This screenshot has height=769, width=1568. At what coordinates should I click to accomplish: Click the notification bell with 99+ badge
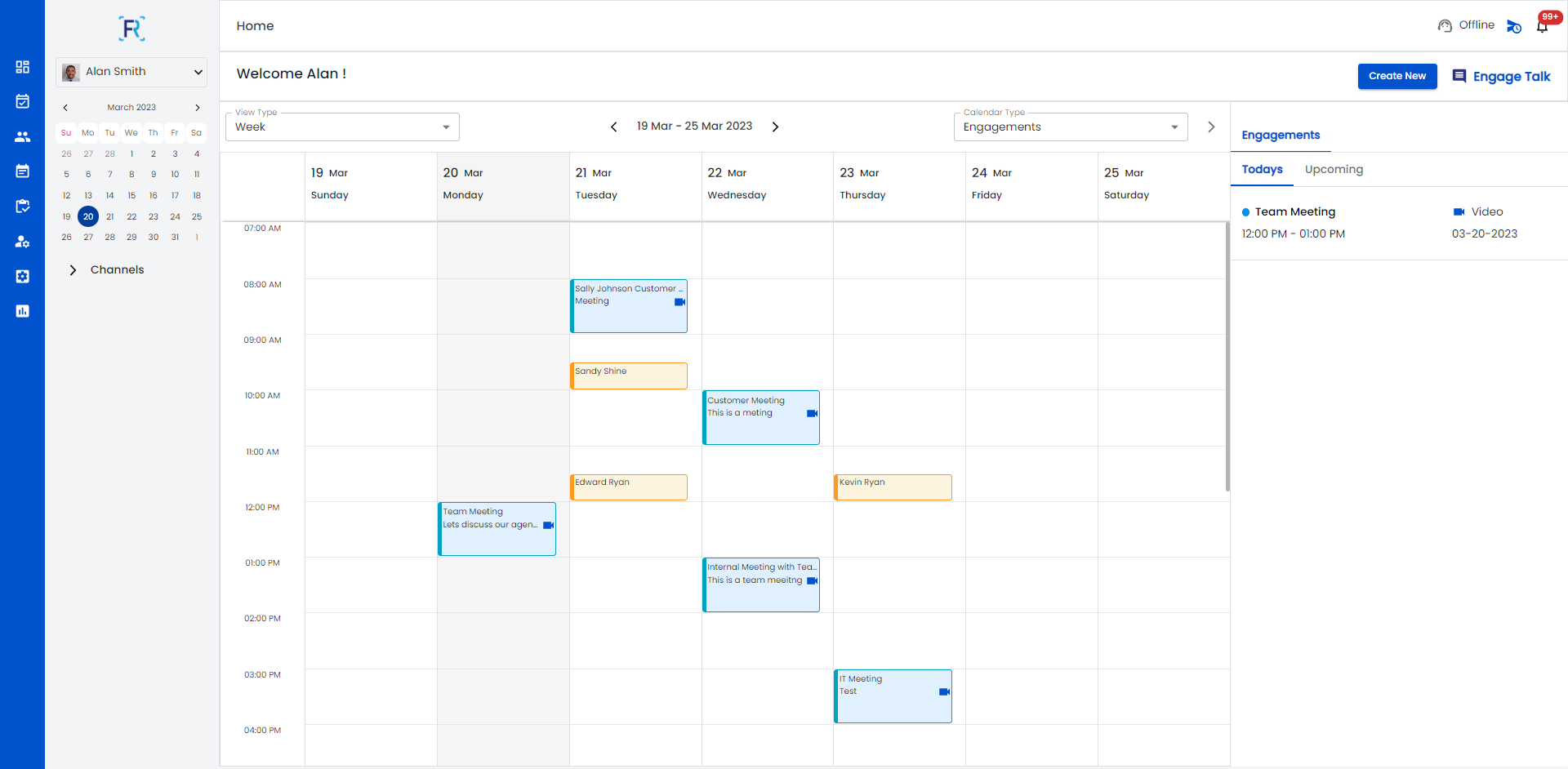[x=1543, y=25]
